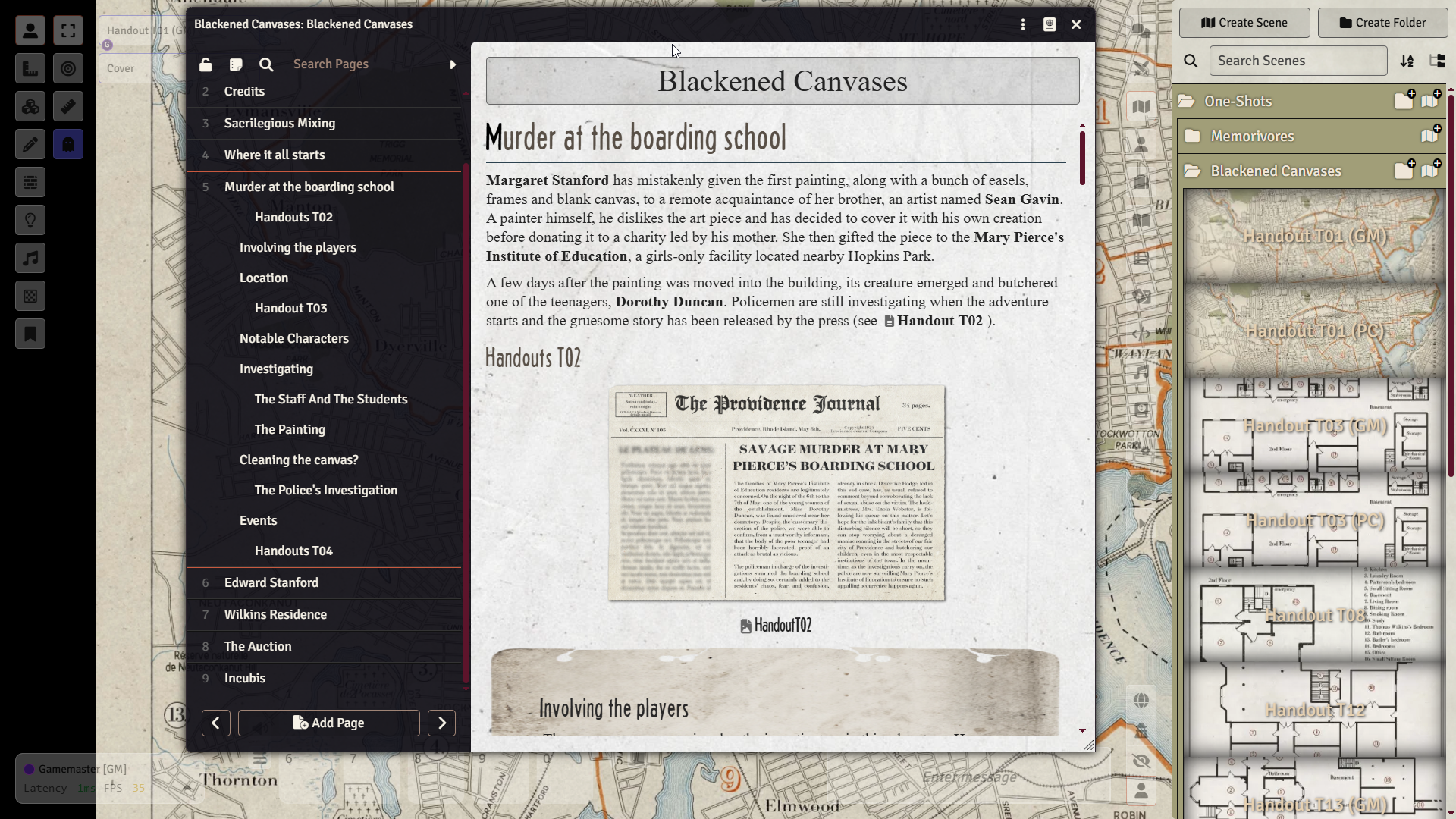The width and height of the screenshot is (1456, 819).
Task: Jump to the Location heading
Action: tap(264, 278)
